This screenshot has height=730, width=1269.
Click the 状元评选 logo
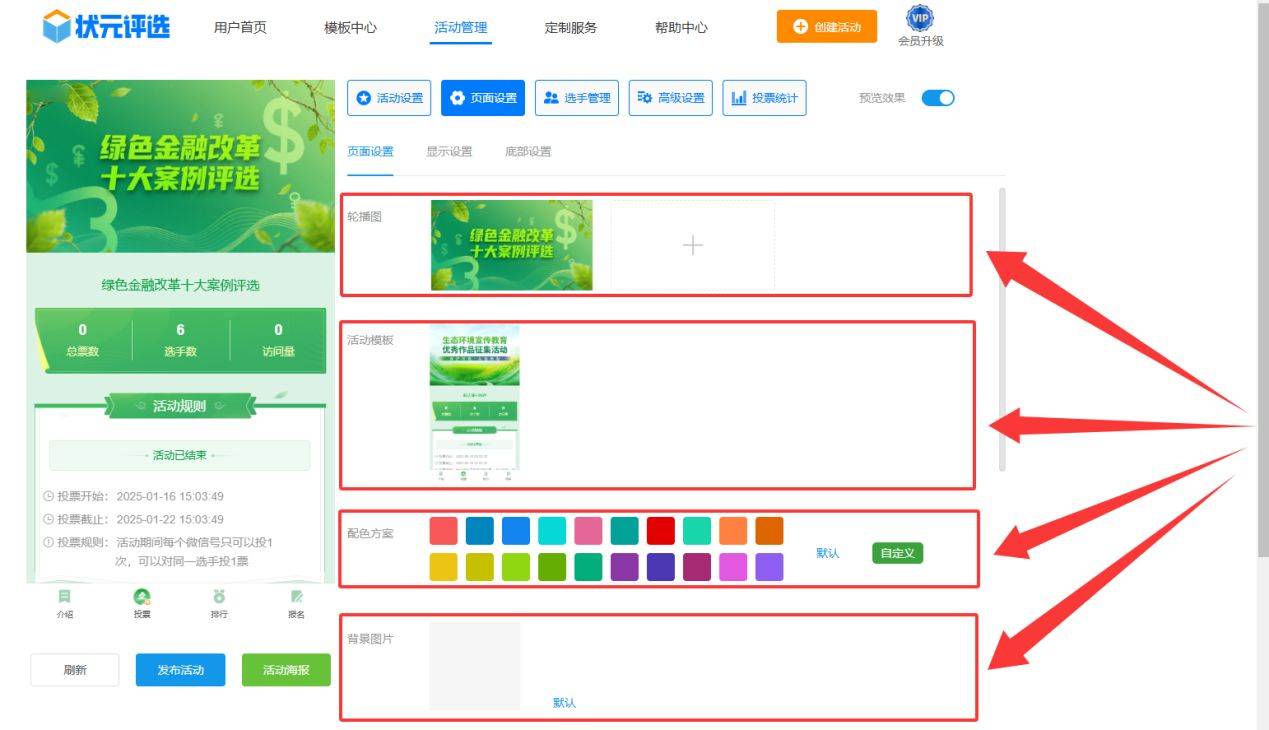pyautogui.click(x=106, y=27)
